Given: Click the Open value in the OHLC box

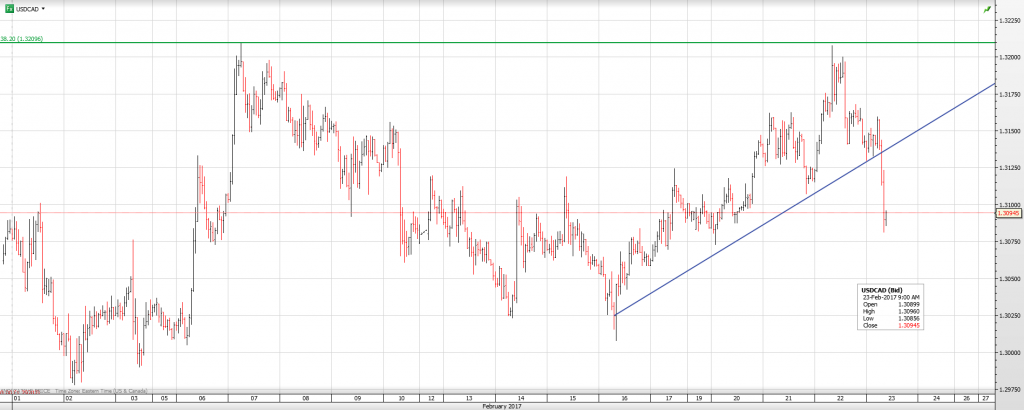Looking at the screenshot, I should 908,305.
